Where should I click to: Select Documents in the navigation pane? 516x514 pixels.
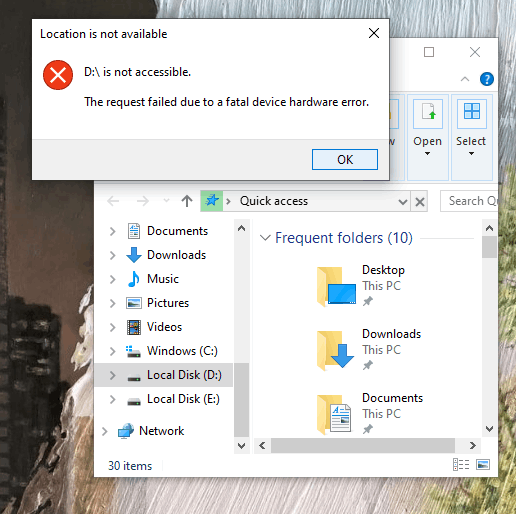(x=177, y=231)
